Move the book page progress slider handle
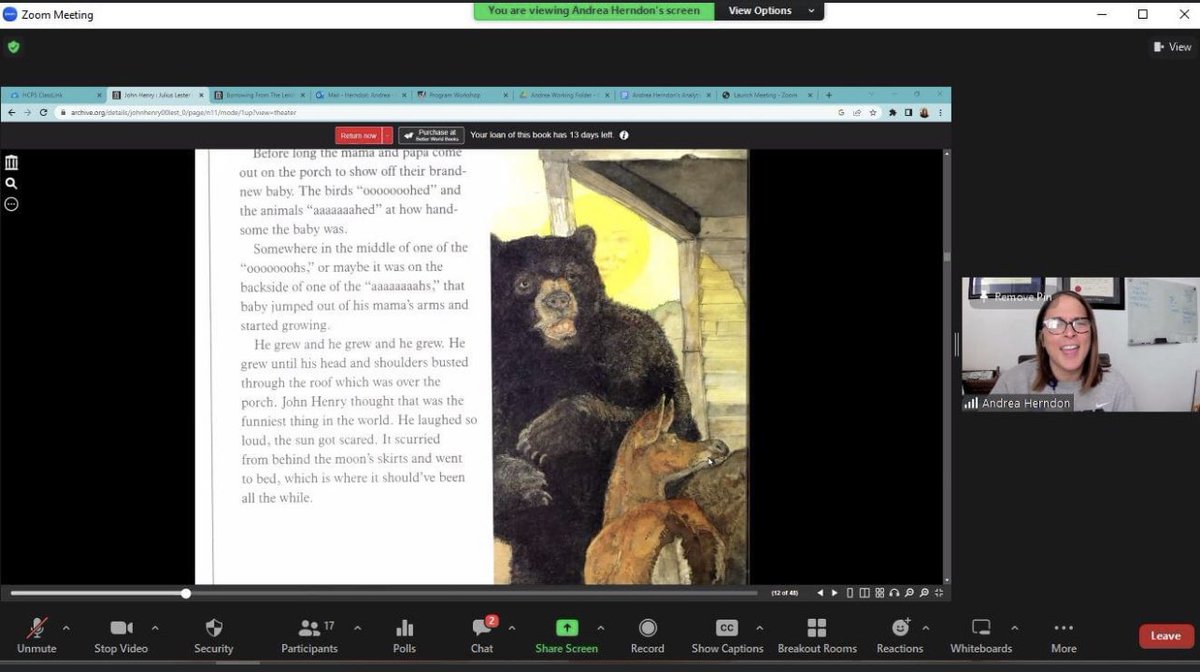Screen dimensions: 1200x672 (x=186, y=593)
